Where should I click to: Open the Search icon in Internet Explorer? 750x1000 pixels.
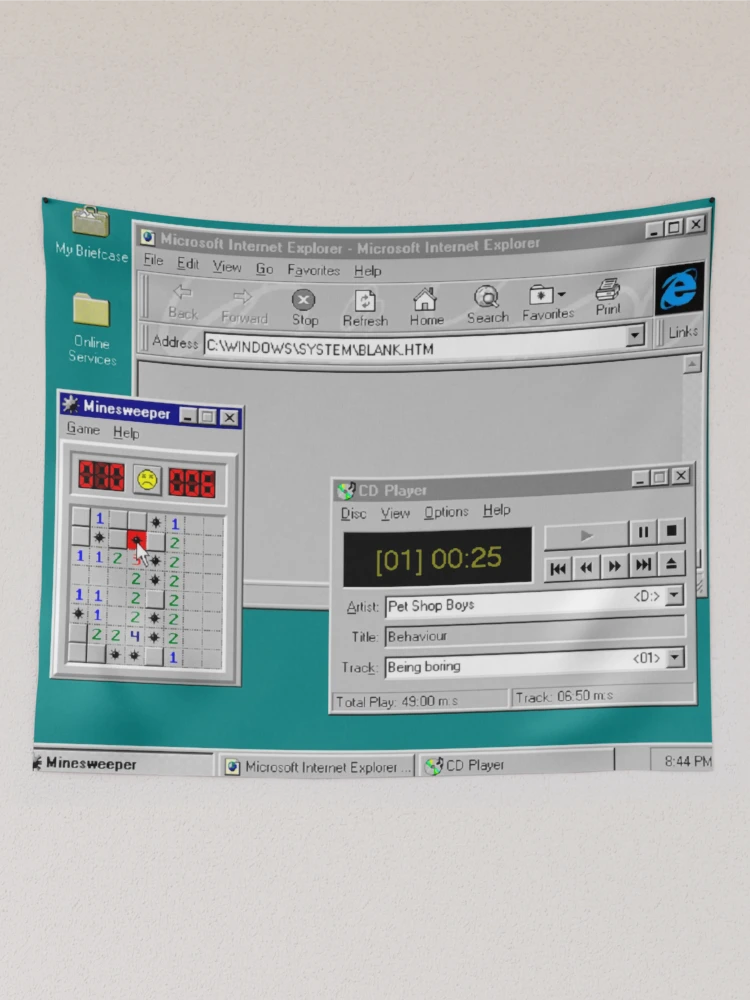(x=487, y=297)
